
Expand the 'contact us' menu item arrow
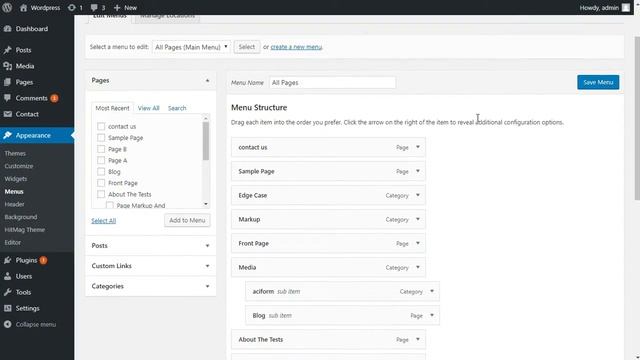pos(418,147)
